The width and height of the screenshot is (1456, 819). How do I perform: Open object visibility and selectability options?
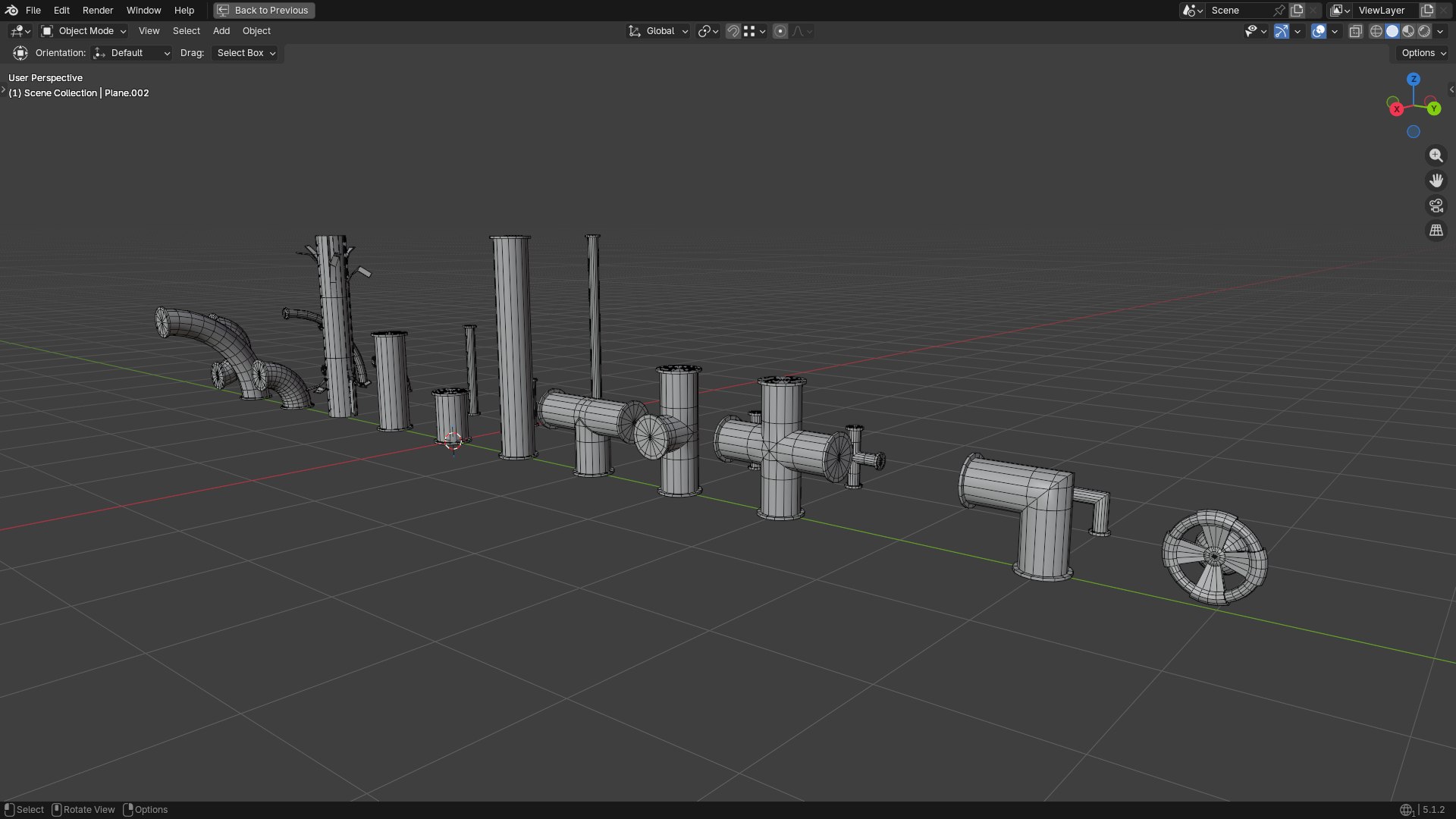[1256, 31]
